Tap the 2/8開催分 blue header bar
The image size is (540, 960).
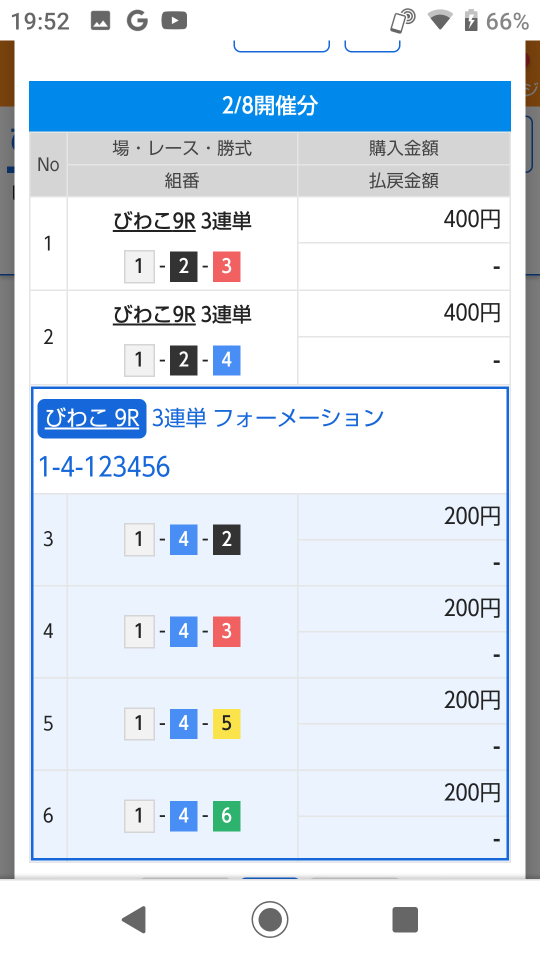[270, 106]
